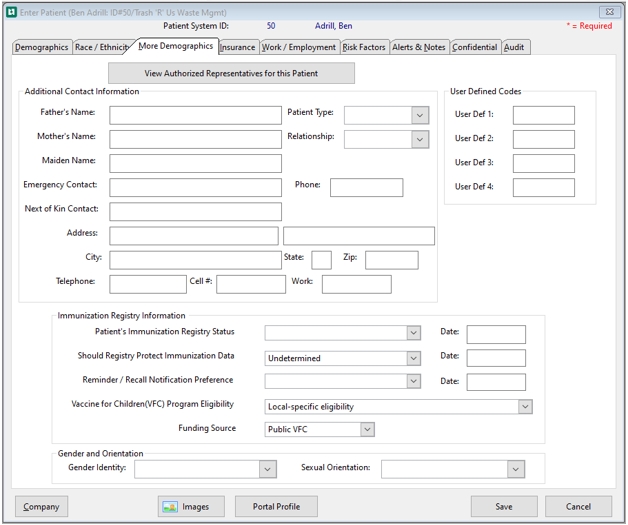This screenshot has width=628, height=525.
Task: Open the Alerts & Notes tab
Action: [x=419, y=47]
